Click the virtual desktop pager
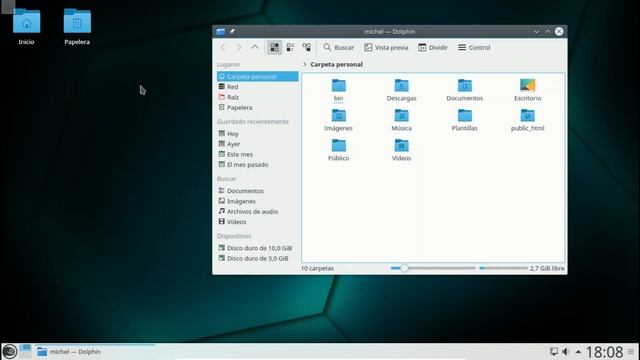The image size is (640, 360). (x=25, y=351)
